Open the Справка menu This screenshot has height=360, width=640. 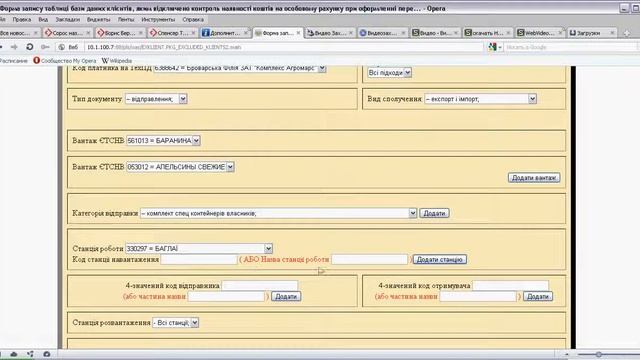tap(193, 19)
